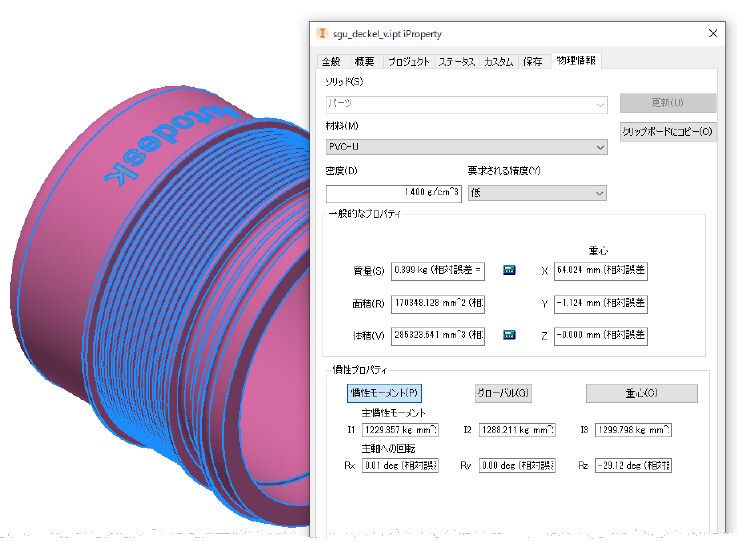Open the プロジェクト tab
737x542 pixels.
(x=408, y=62)
